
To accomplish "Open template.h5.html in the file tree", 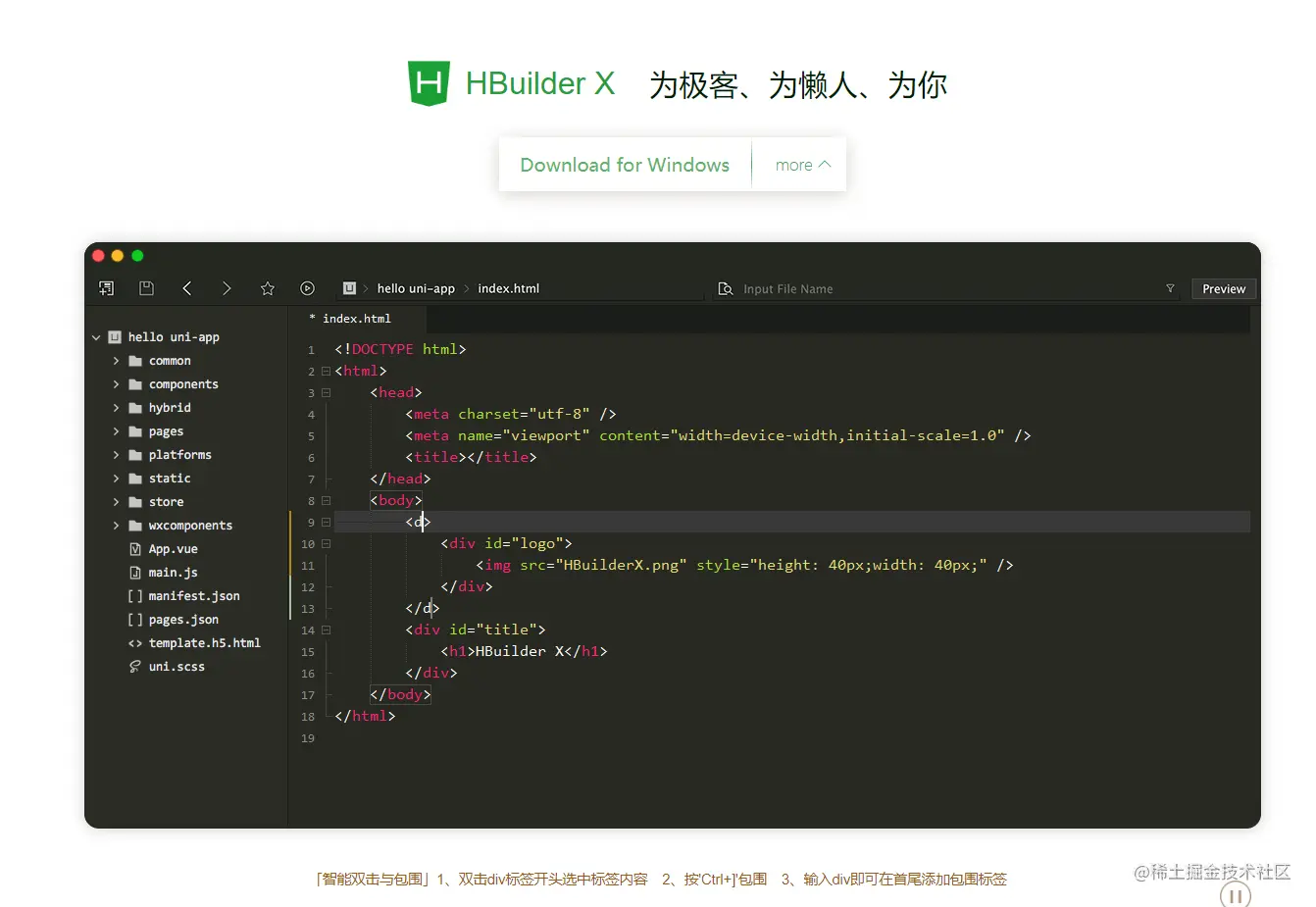I will pyautogui.click(x=205, y=643).
